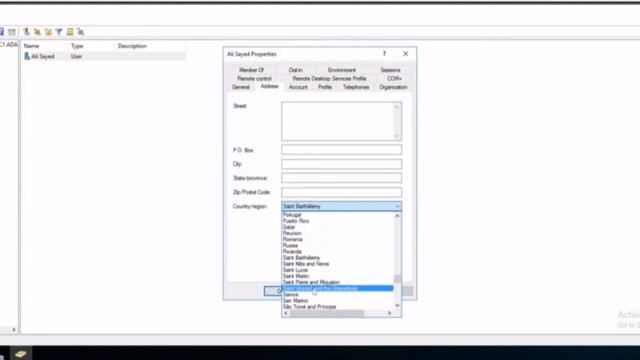The image size is (640, 360).
Task: Select the Remote control tab
Action: point(254,78)
